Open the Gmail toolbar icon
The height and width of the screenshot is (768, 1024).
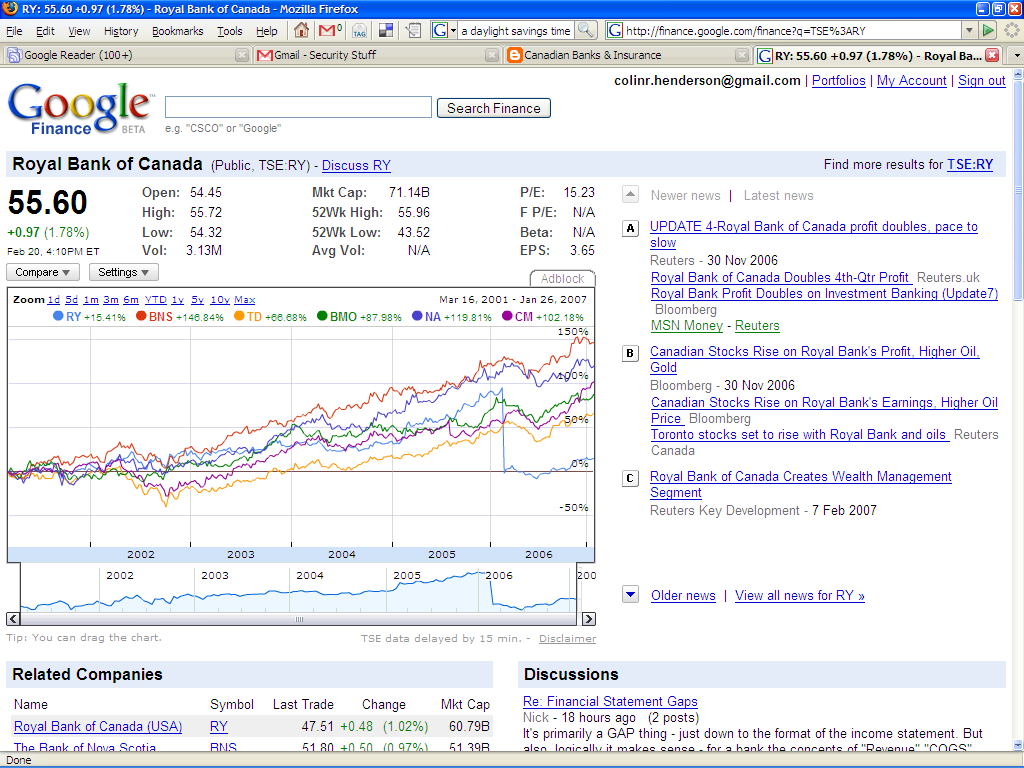click(330, 31)
